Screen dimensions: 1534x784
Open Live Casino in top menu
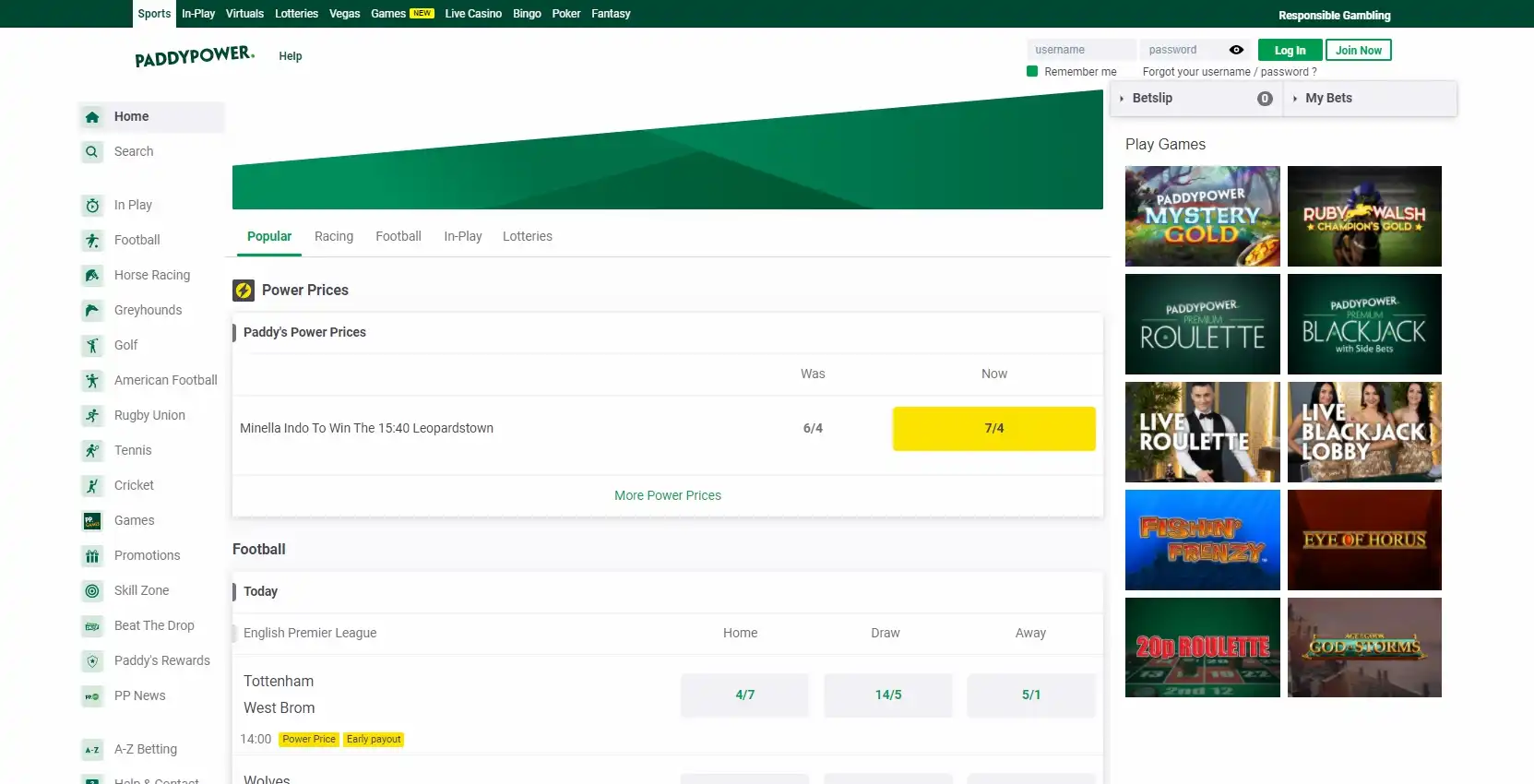473,14
